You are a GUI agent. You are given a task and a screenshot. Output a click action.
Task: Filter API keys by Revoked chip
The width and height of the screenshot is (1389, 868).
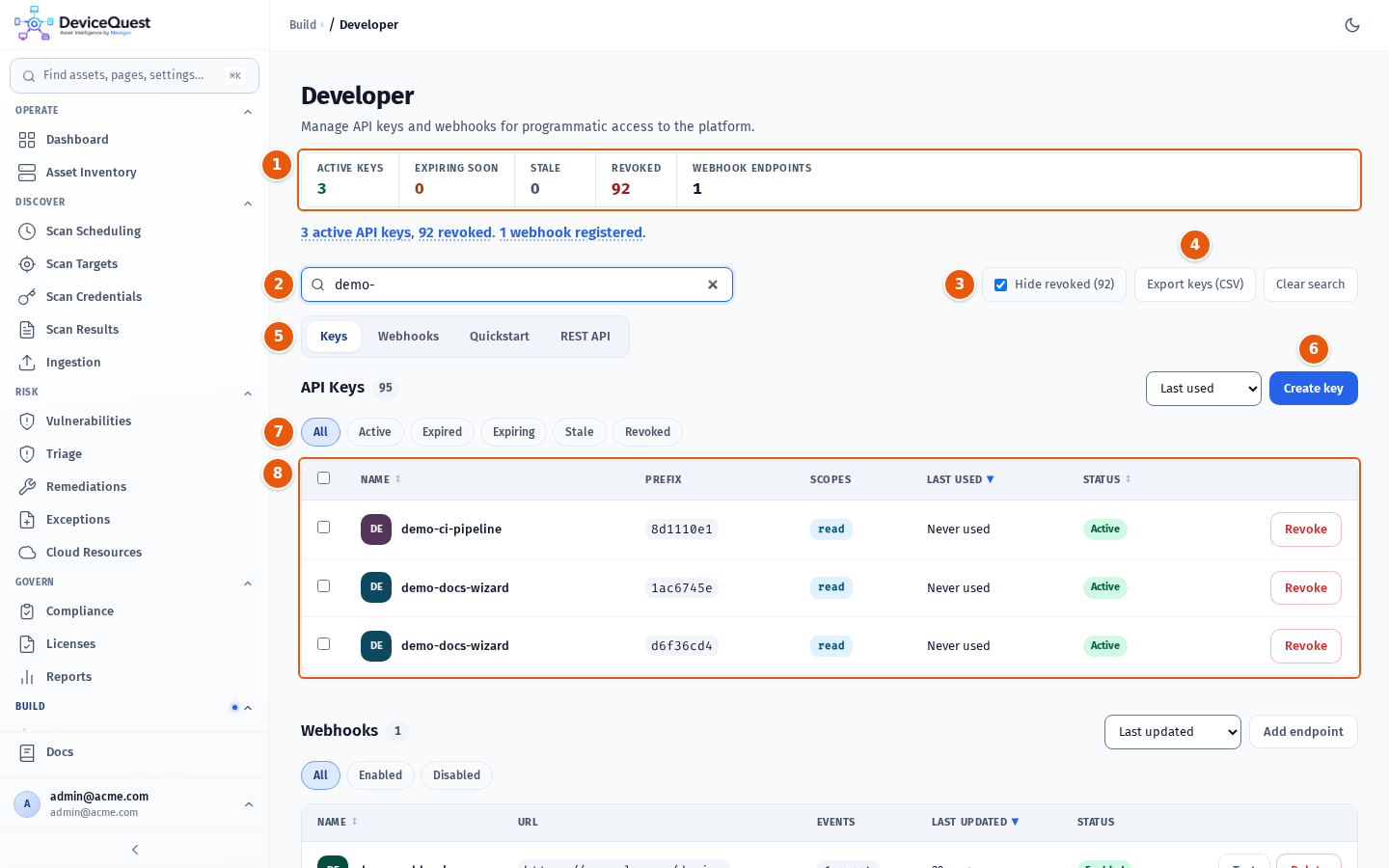coord(647,432)
